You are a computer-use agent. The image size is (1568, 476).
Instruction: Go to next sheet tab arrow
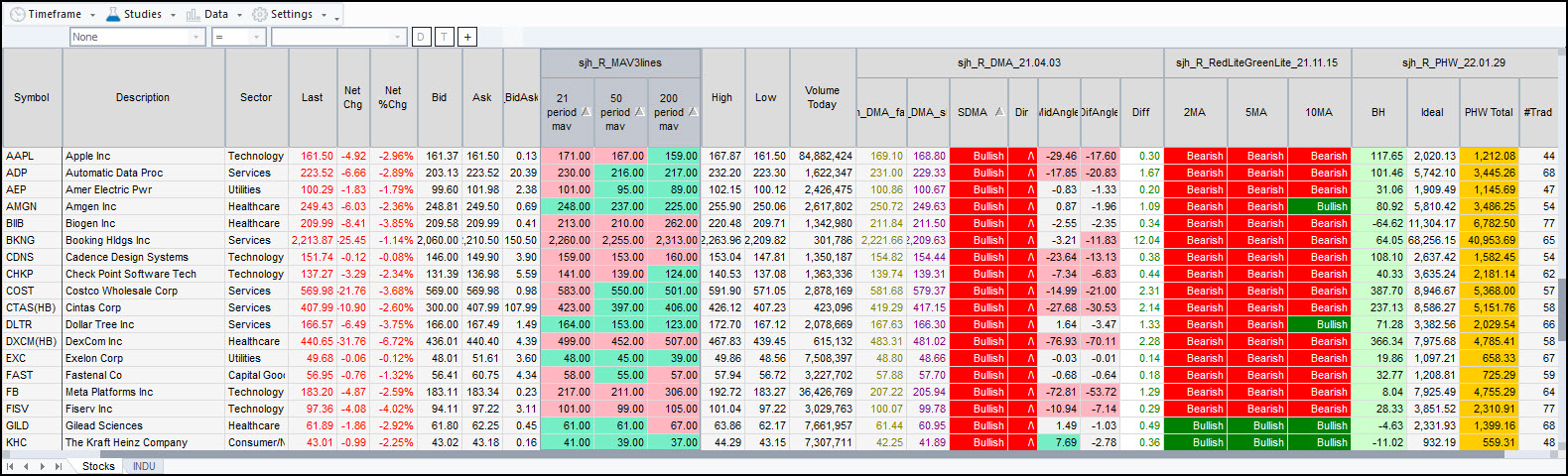click(42, 466)
